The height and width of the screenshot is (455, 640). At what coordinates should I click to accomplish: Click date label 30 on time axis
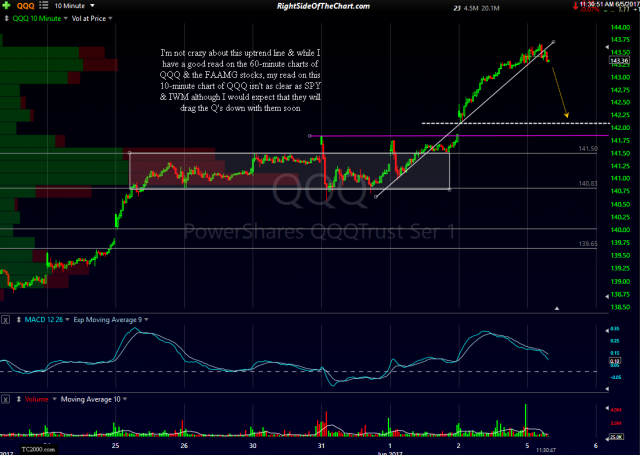click(x=253, y=445)
